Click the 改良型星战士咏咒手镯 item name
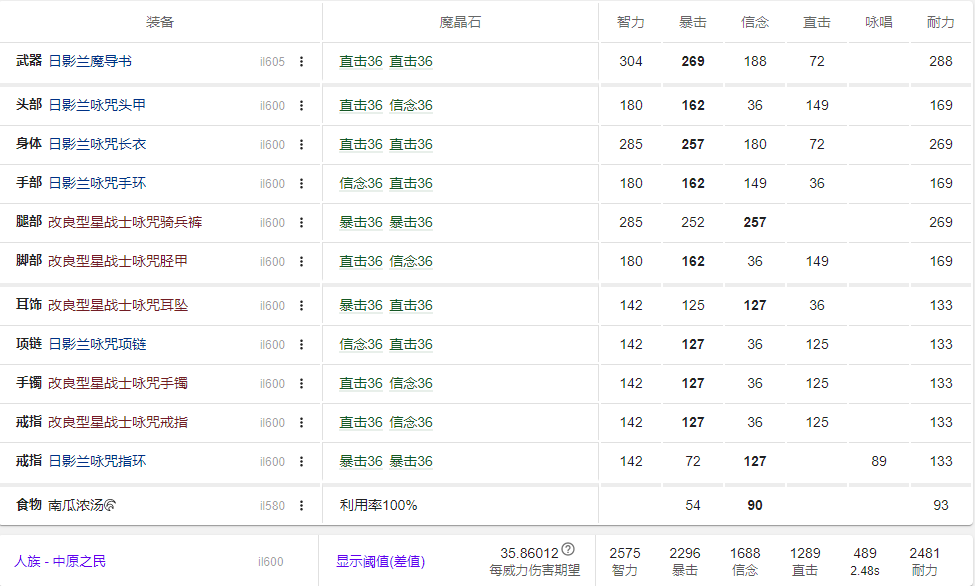 click(x=118, y=383)
